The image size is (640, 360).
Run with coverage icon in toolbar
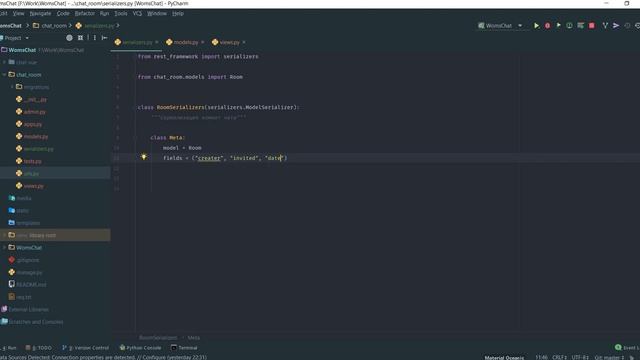point(558,25)
